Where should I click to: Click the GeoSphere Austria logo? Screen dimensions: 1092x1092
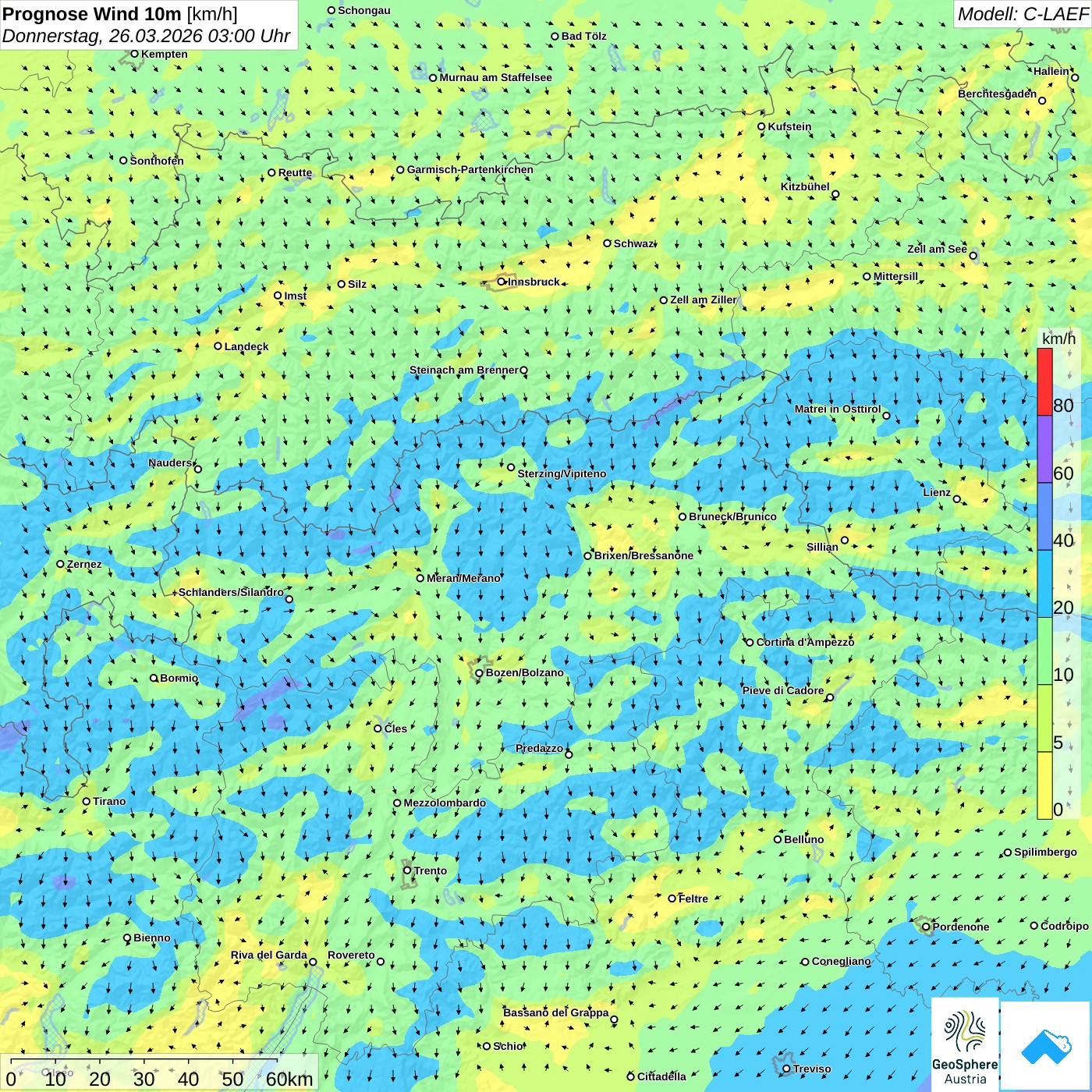coord(965,1045)
